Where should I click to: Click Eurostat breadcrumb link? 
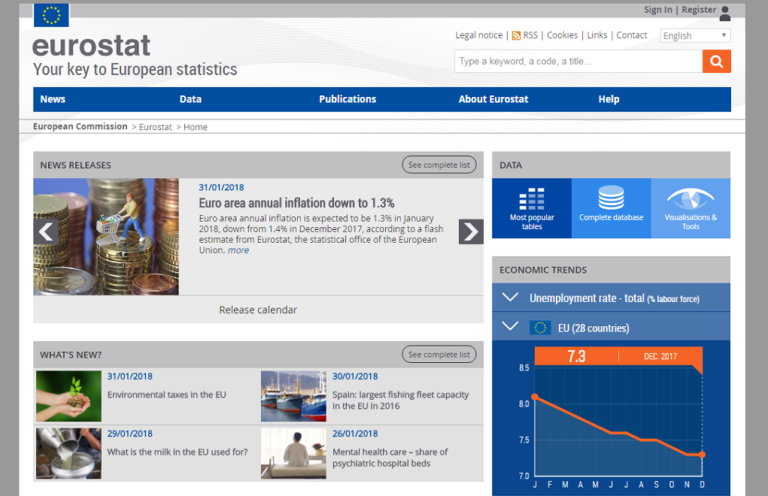tap(155, 127)
